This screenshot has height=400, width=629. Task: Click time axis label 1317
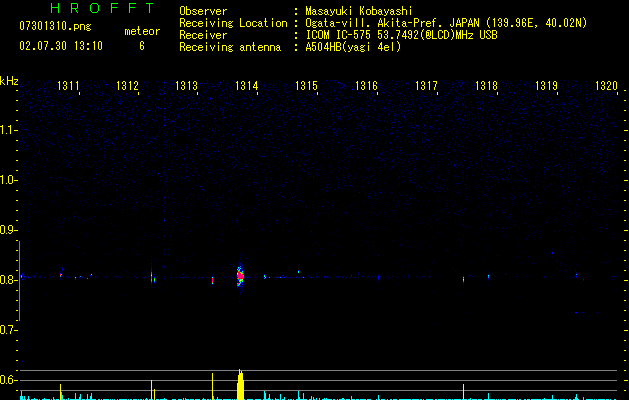426,86
